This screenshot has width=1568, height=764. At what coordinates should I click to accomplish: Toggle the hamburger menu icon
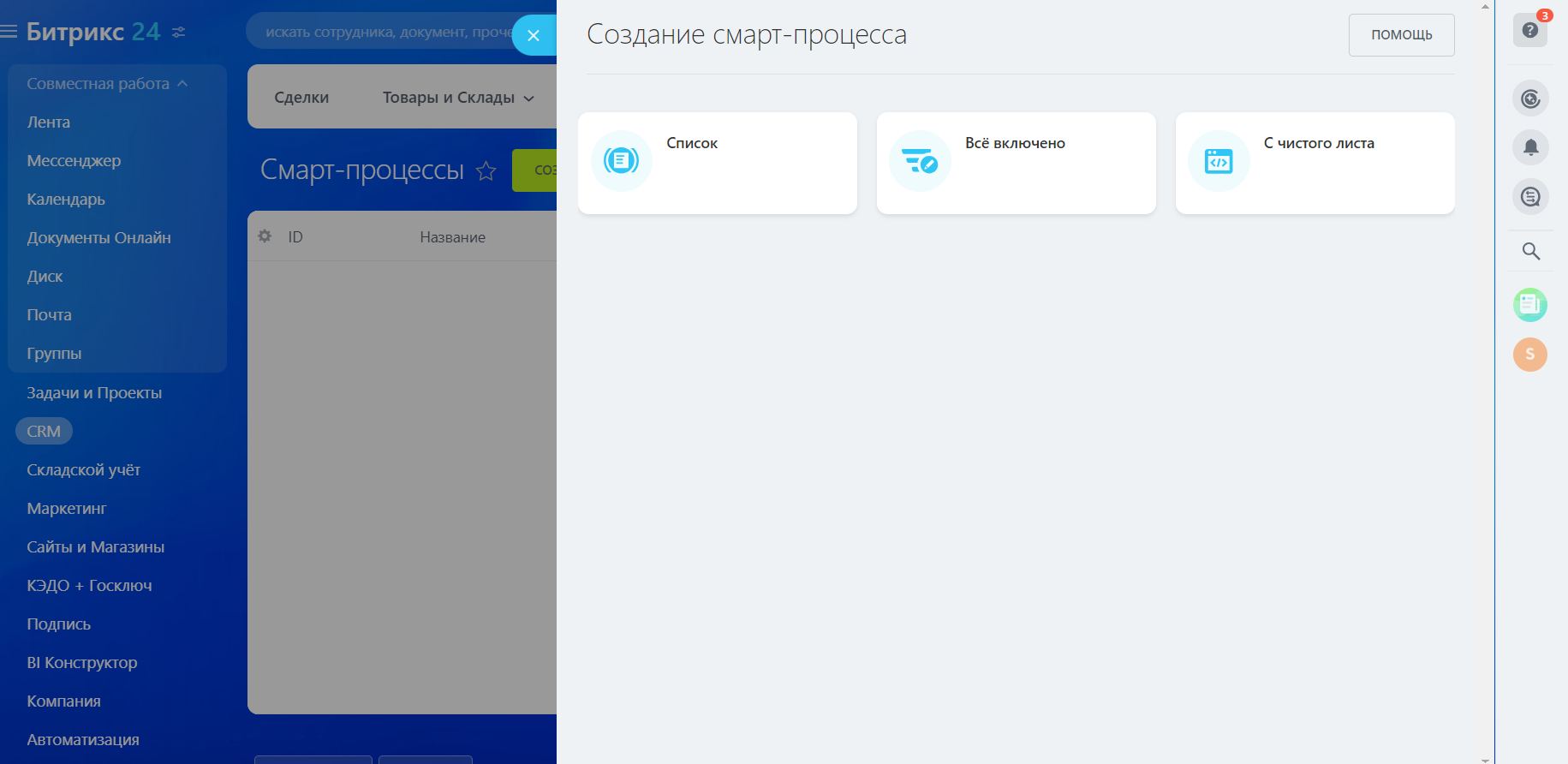click(x=9, y=32)
